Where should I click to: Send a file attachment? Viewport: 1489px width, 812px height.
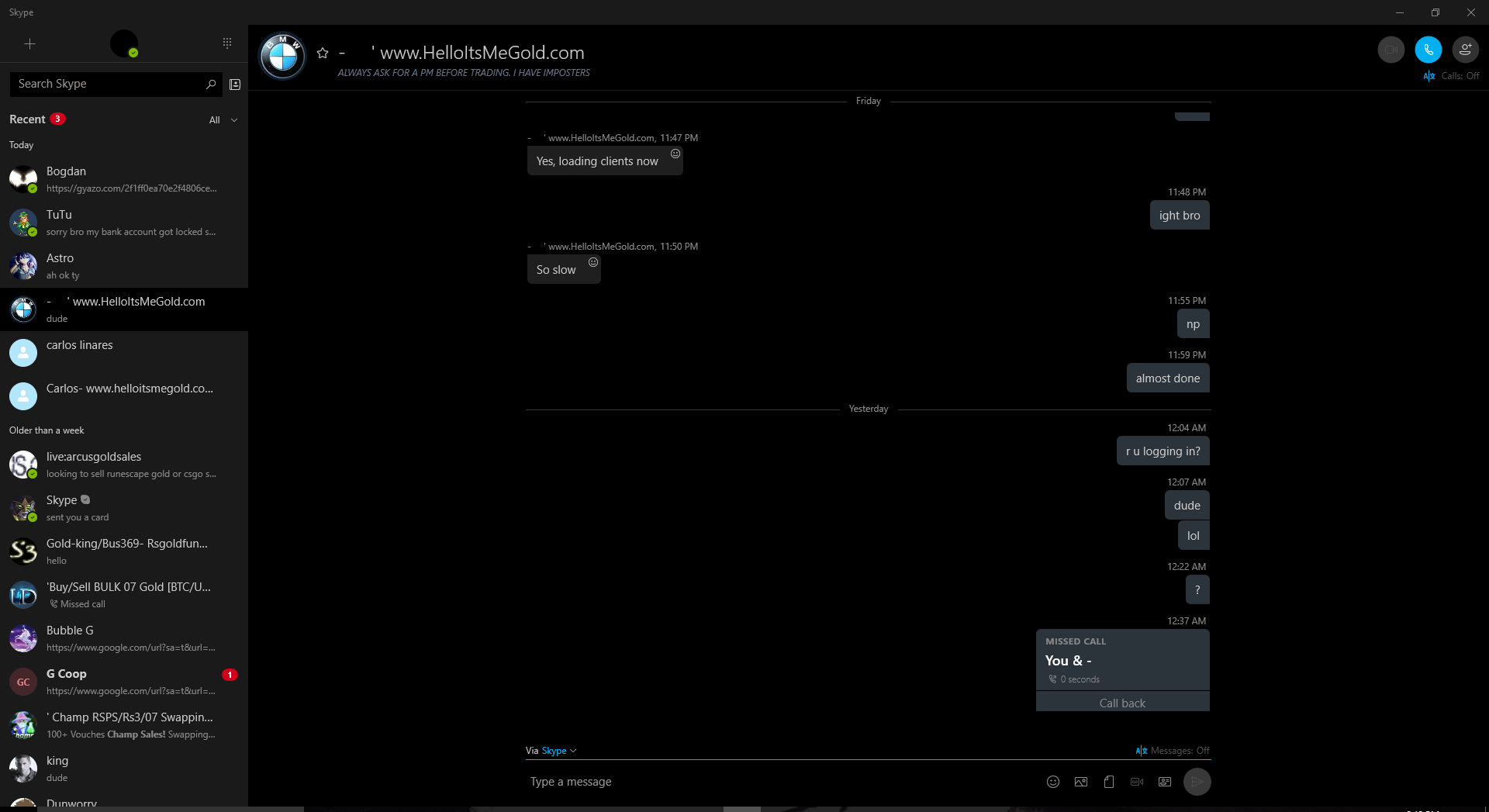tap(1109, 782)
